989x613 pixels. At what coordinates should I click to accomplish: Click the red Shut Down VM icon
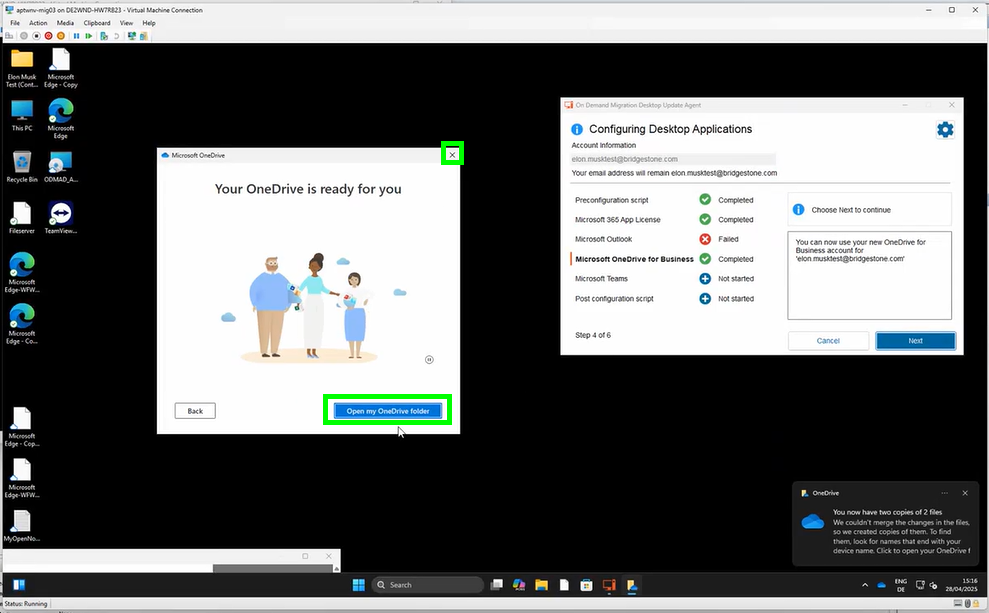[x=48, y=36]
